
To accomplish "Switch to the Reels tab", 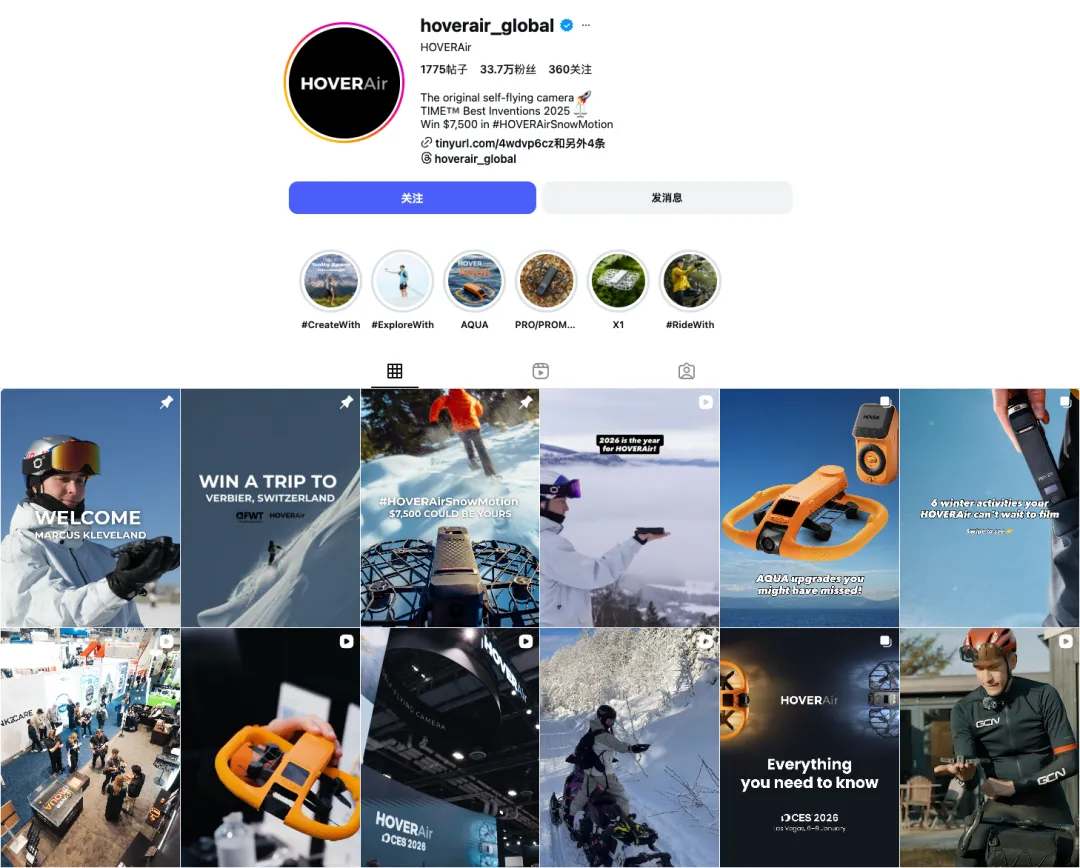I will pyautogui.click(x=541, y=371).
